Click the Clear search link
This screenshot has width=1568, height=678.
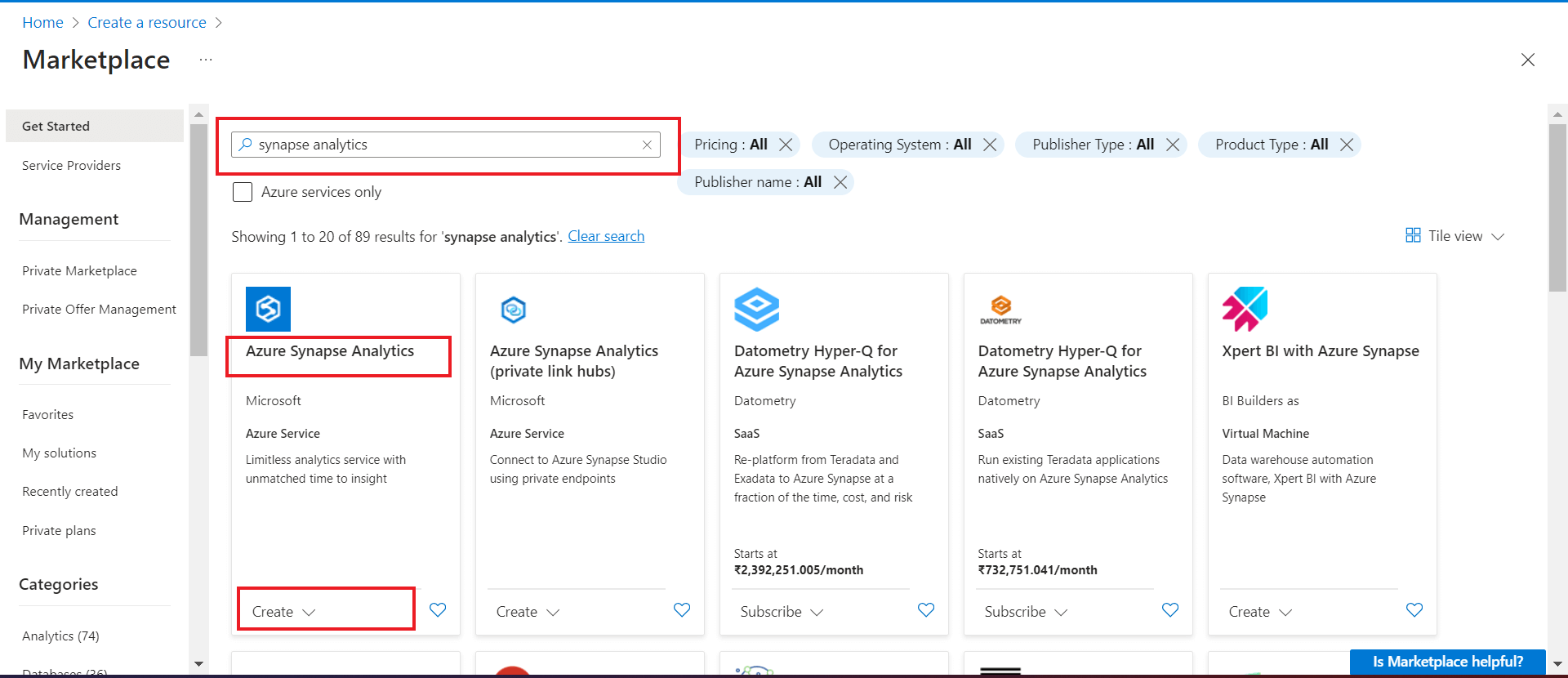(606, 236)
